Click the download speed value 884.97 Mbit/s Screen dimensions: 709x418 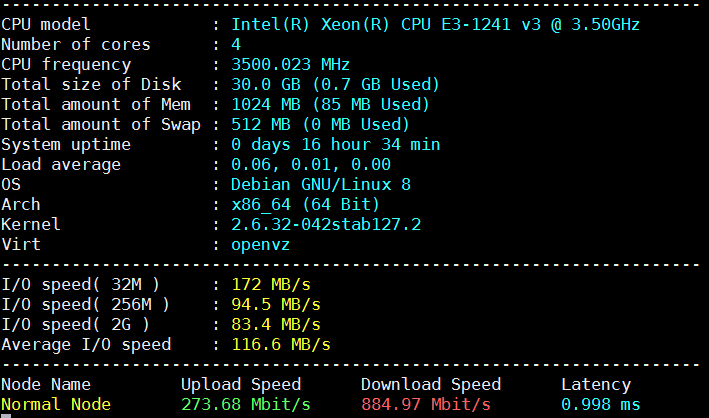coord(425,404)
